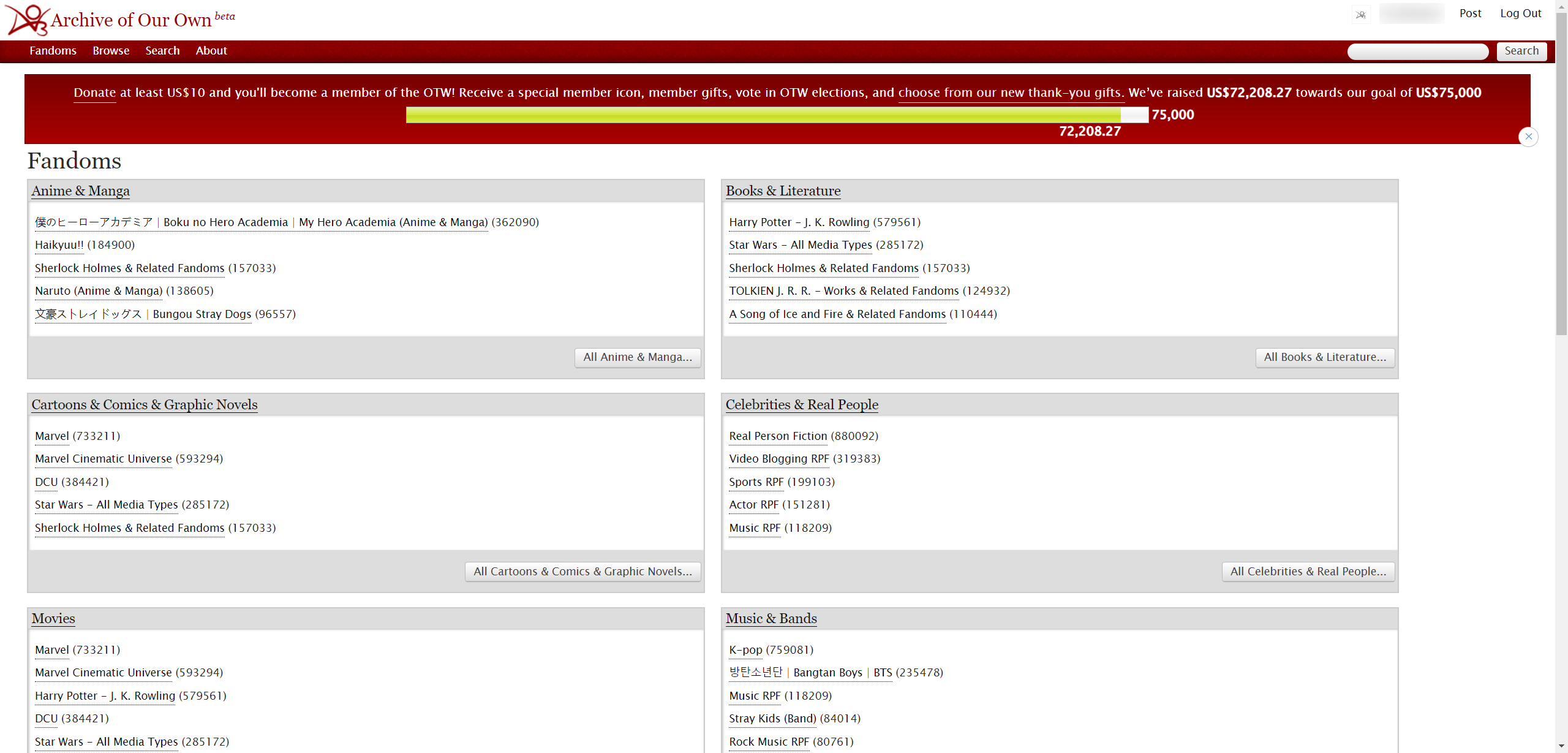
Task: Click the user avatar icon in header
Action: [x=1360, y=14]
